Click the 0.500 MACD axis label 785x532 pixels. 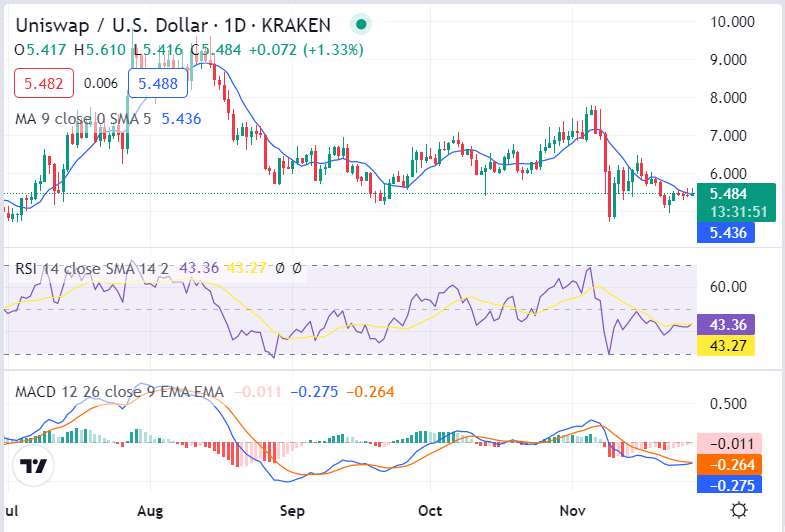728,404
